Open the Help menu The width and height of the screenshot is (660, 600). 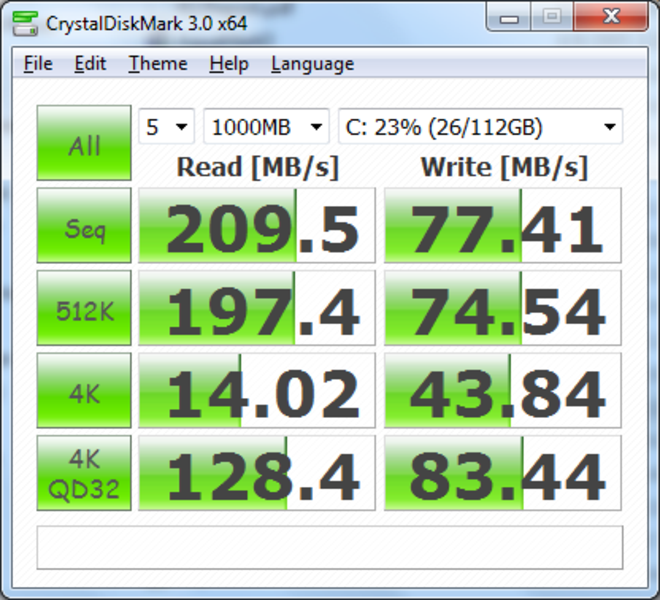(x=229, y=64)
